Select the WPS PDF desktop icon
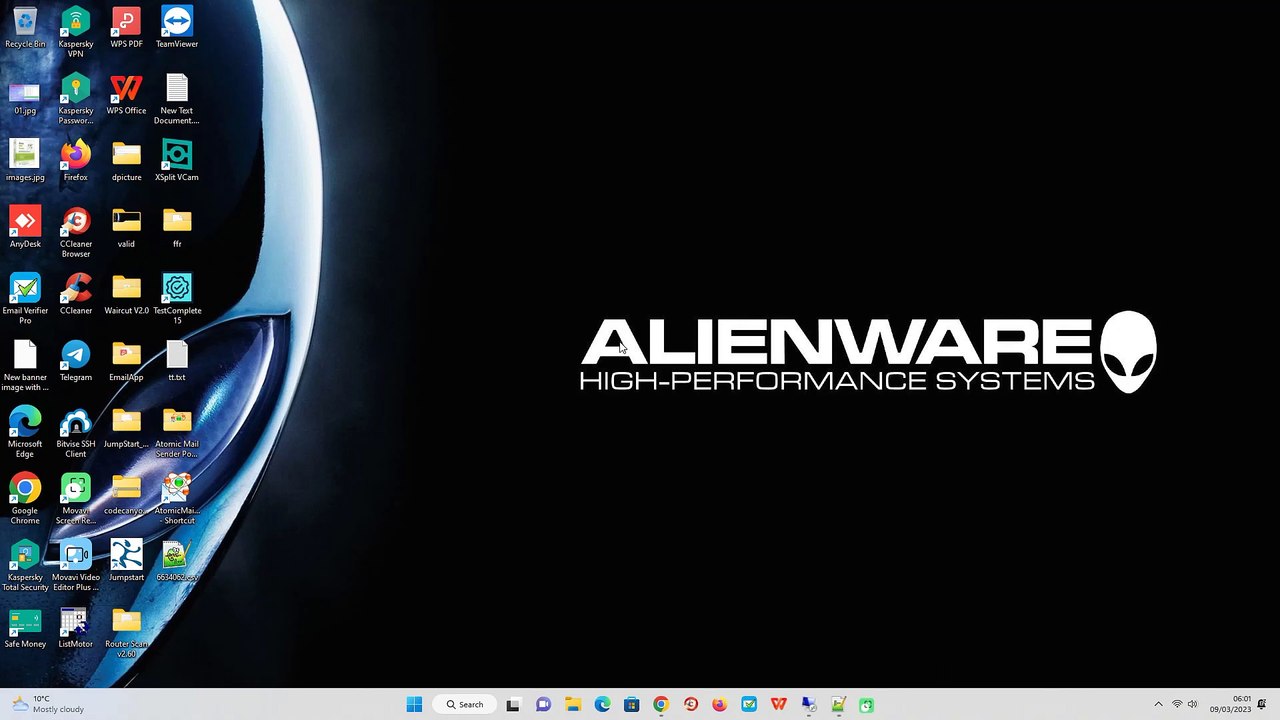This screenshot has width=1280, height=720. pyautogui.click(x=126, y=27)
